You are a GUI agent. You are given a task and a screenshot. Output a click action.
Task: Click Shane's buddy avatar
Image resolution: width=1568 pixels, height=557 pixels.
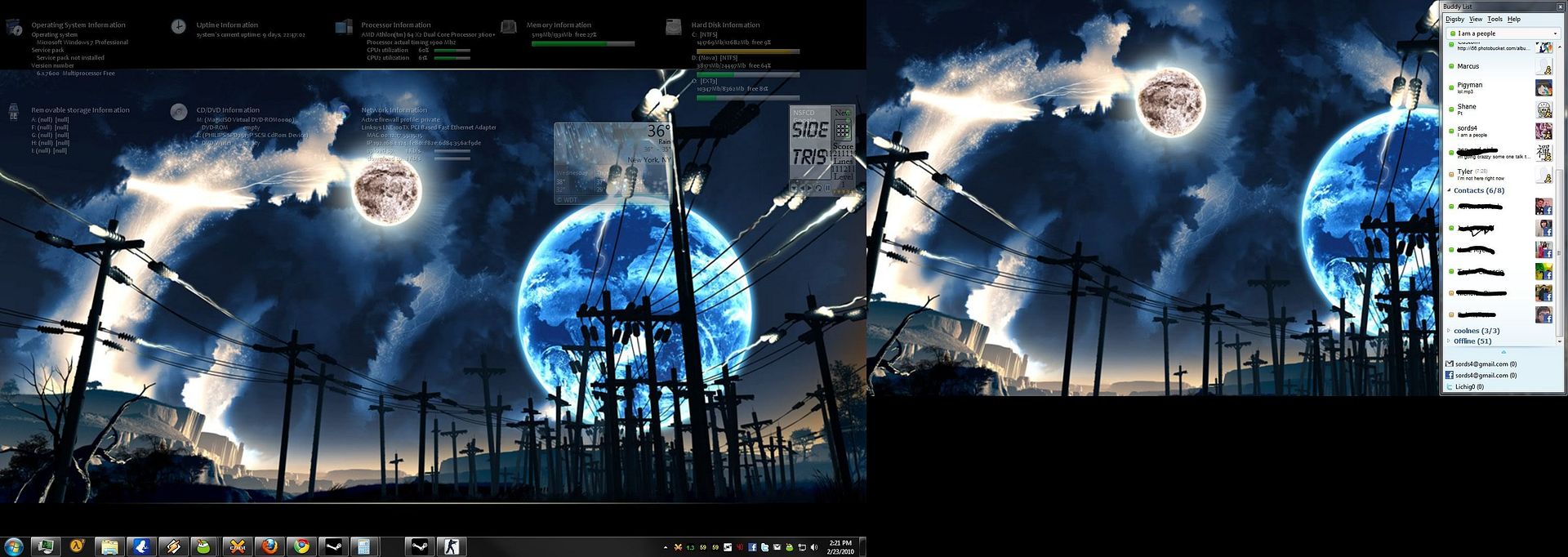1543,109
